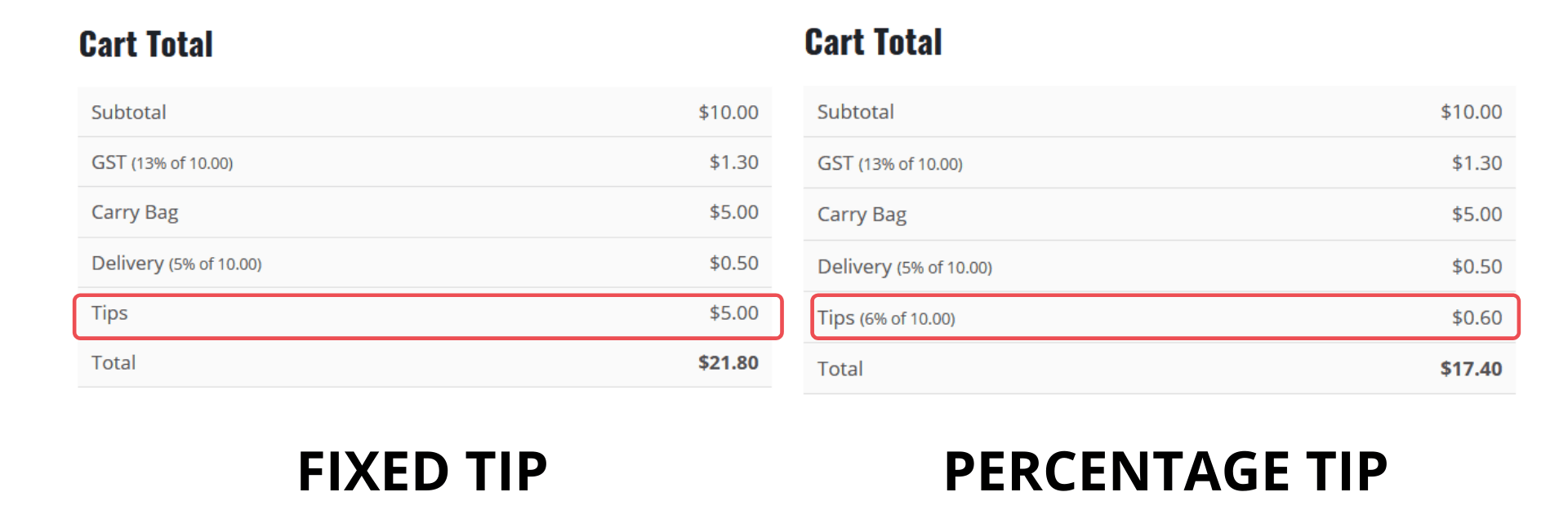The height and width of the screenshot is (532, 1568).
Task: Click the Total label in percentage tip cart
Action: tap(840, 369)
